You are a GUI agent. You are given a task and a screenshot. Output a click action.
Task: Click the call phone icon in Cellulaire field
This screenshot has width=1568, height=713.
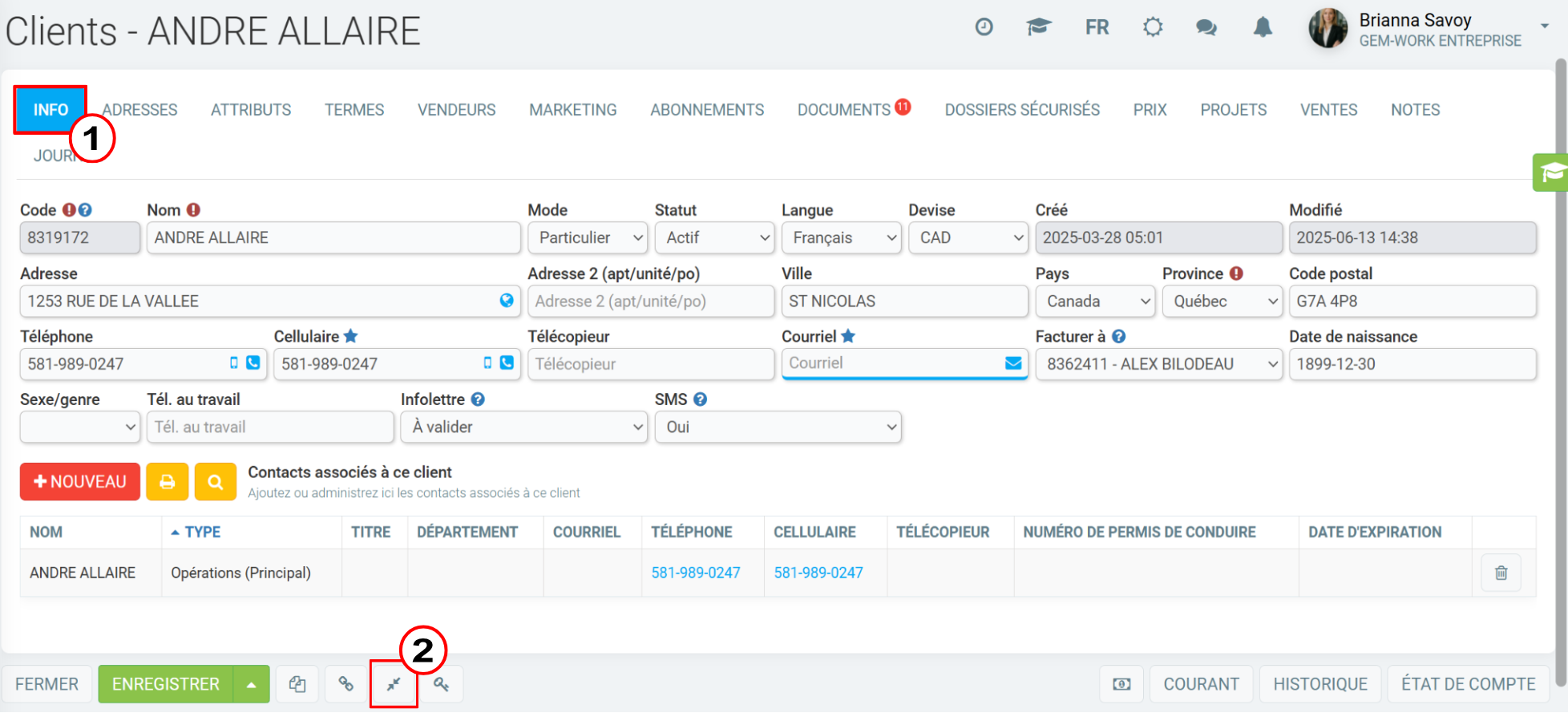click(507, 363)
